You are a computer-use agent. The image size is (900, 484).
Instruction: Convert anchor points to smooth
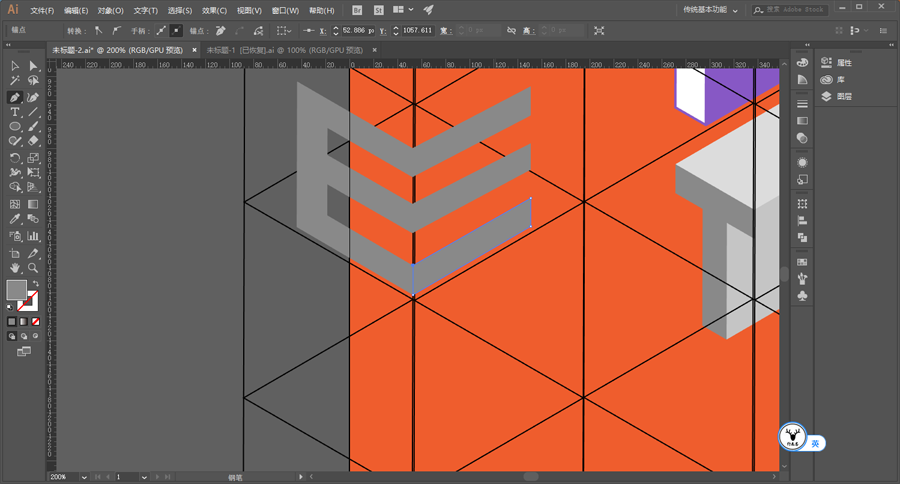pos(117,30)
